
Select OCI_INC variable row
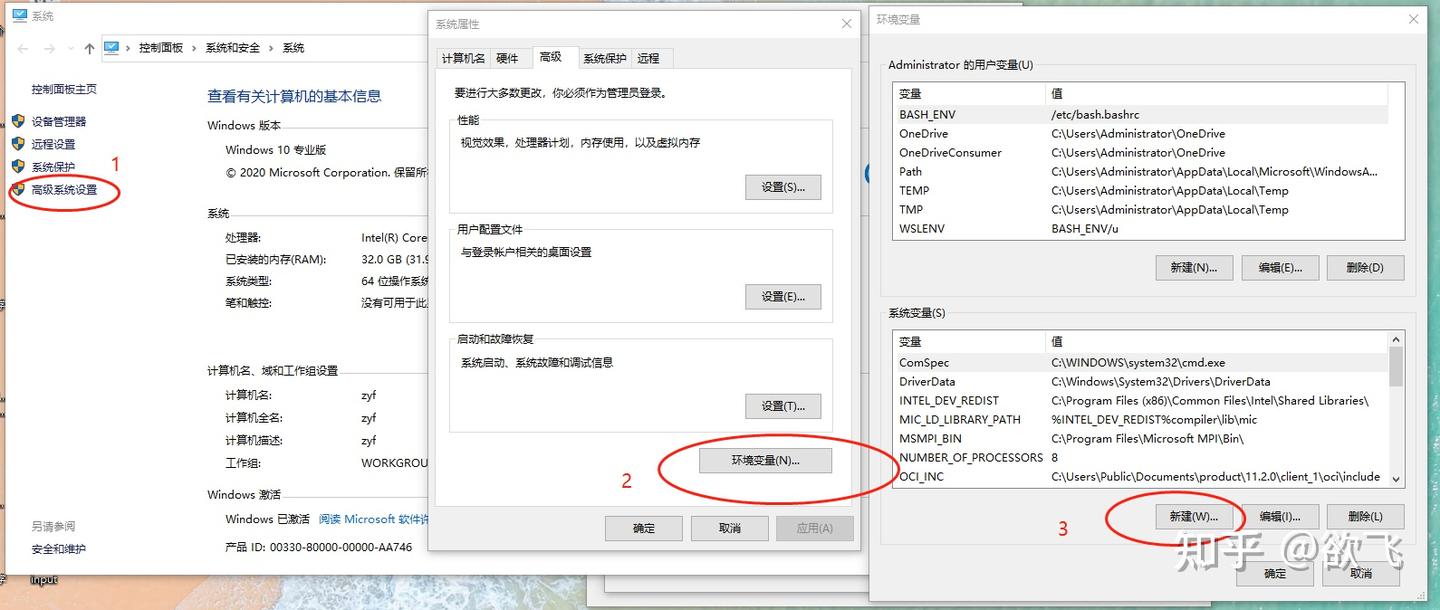click(1140, 477)
